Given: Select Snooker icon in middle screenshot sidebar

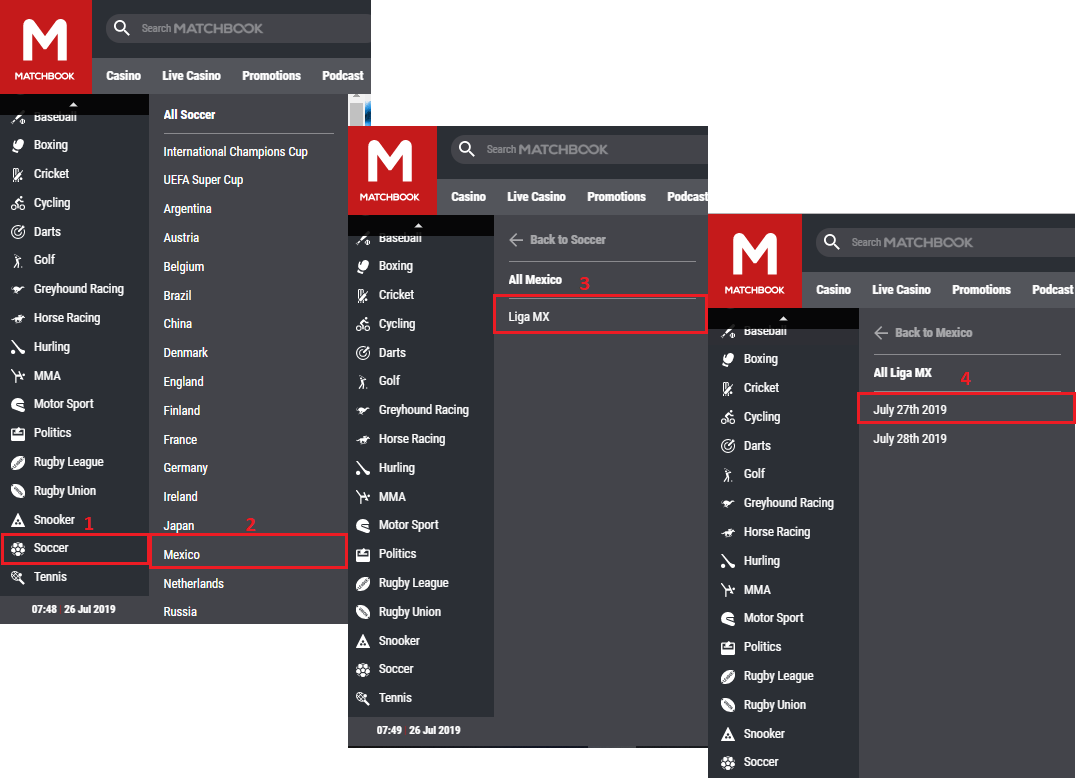Looking at the screenshot, I should coord(363,641).
